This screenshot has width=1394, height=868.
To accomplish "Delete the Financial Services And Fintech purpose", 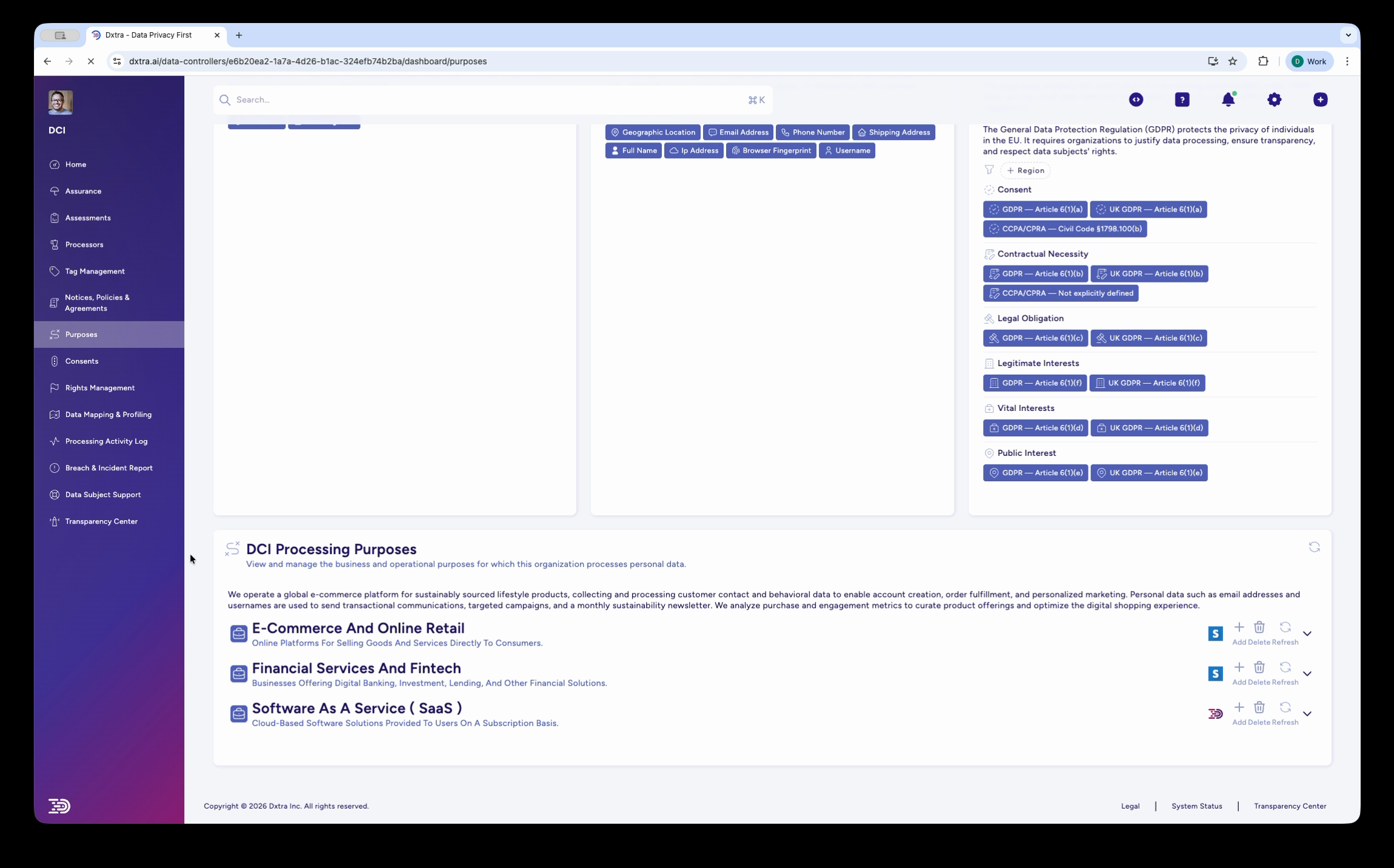I will pos(1259,667).
